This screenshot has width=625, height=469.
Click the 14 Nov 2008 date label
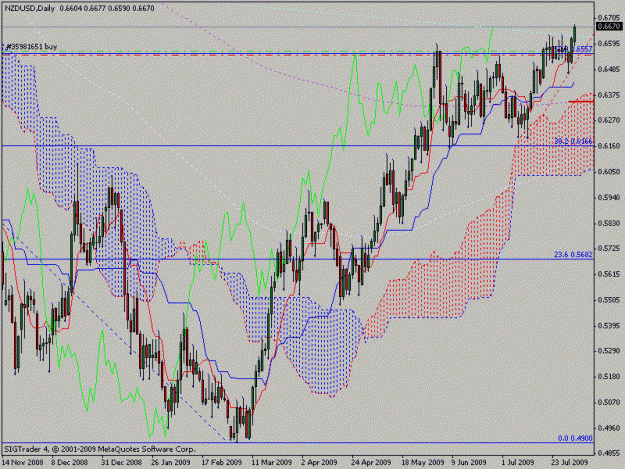22,462
